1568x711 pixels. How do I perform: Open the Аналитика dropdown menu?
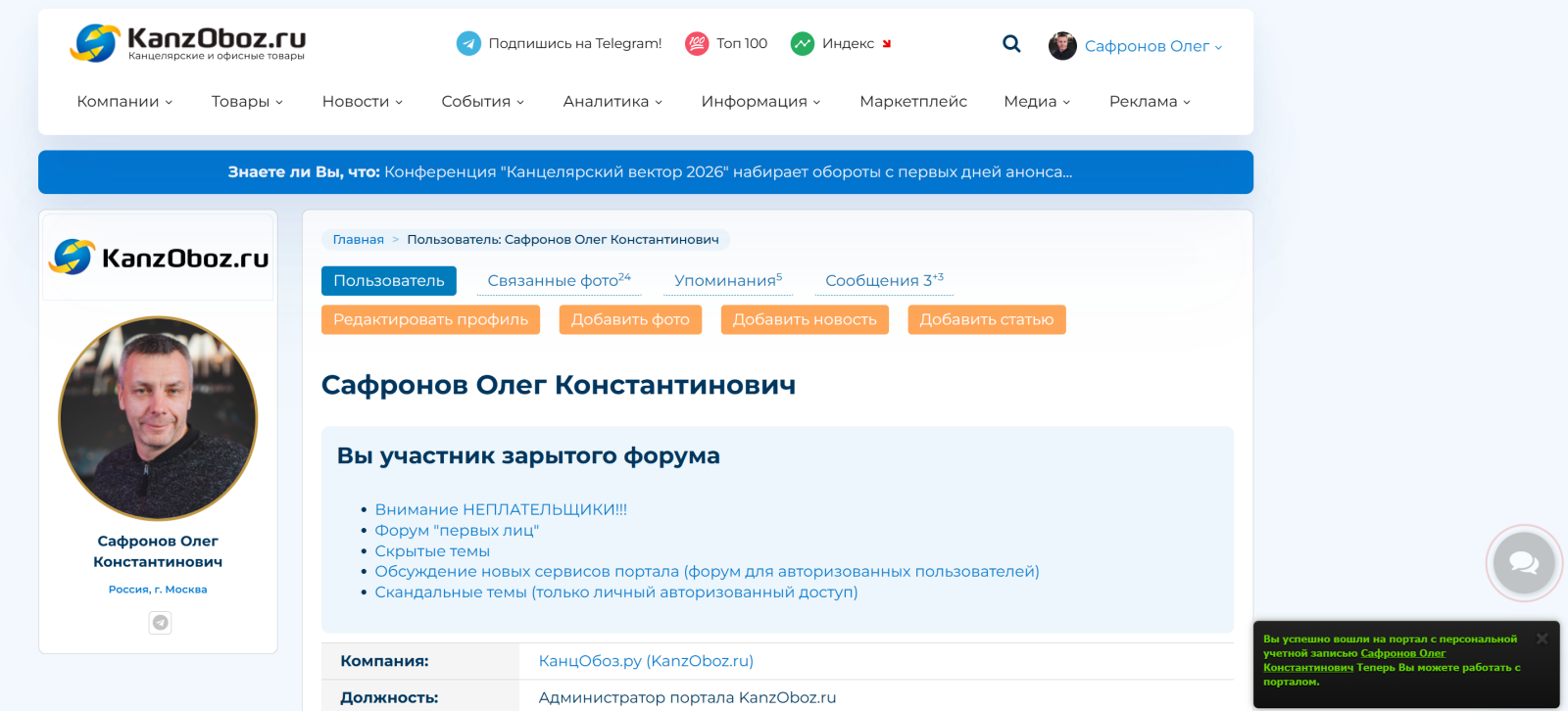612,102
